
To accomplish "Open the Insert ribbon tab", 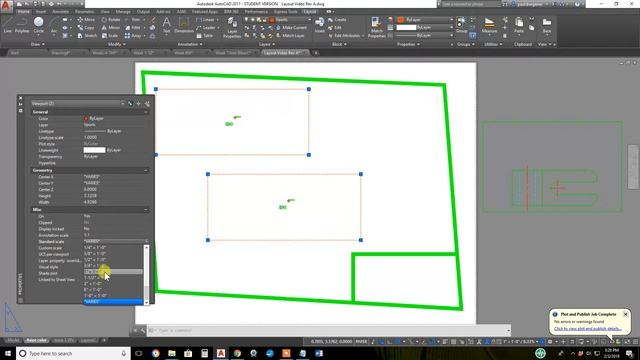I will click(x=41, y=12).
